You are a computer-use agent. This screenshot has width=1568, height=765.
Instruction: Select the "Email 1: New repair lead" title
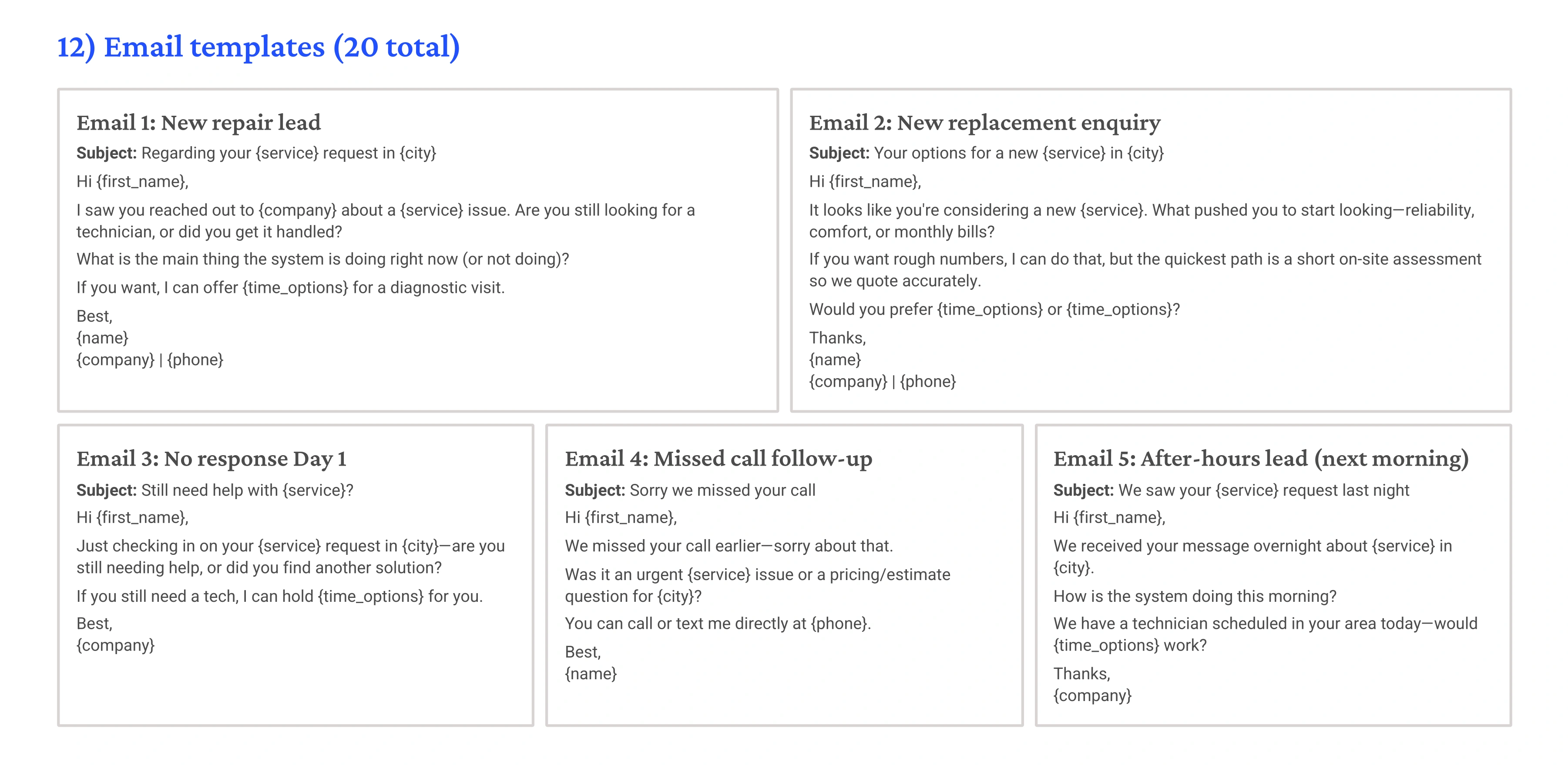198,123
